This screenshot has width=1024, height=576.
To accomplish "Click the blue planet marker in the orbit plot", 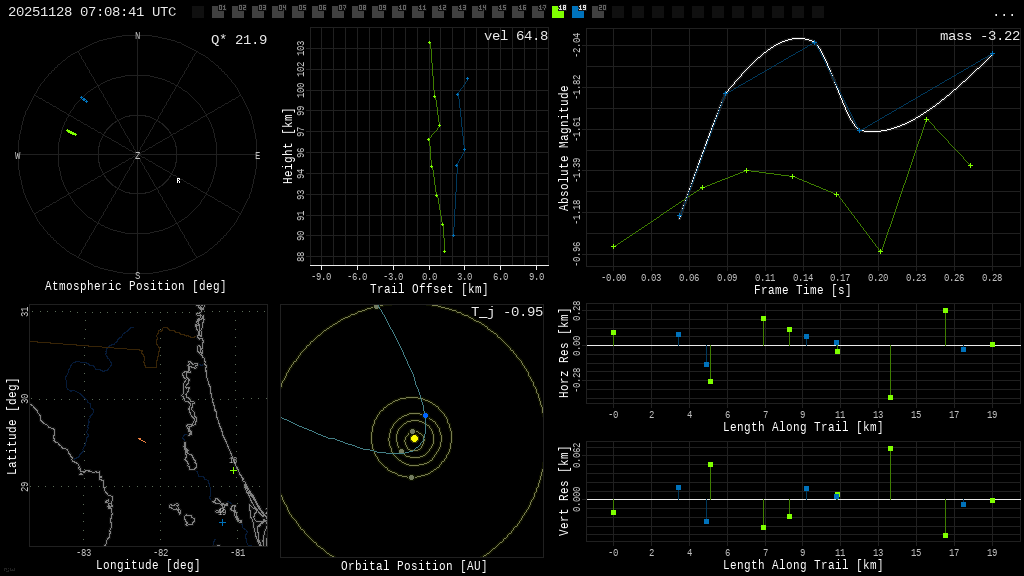I will tap(424, 413).
